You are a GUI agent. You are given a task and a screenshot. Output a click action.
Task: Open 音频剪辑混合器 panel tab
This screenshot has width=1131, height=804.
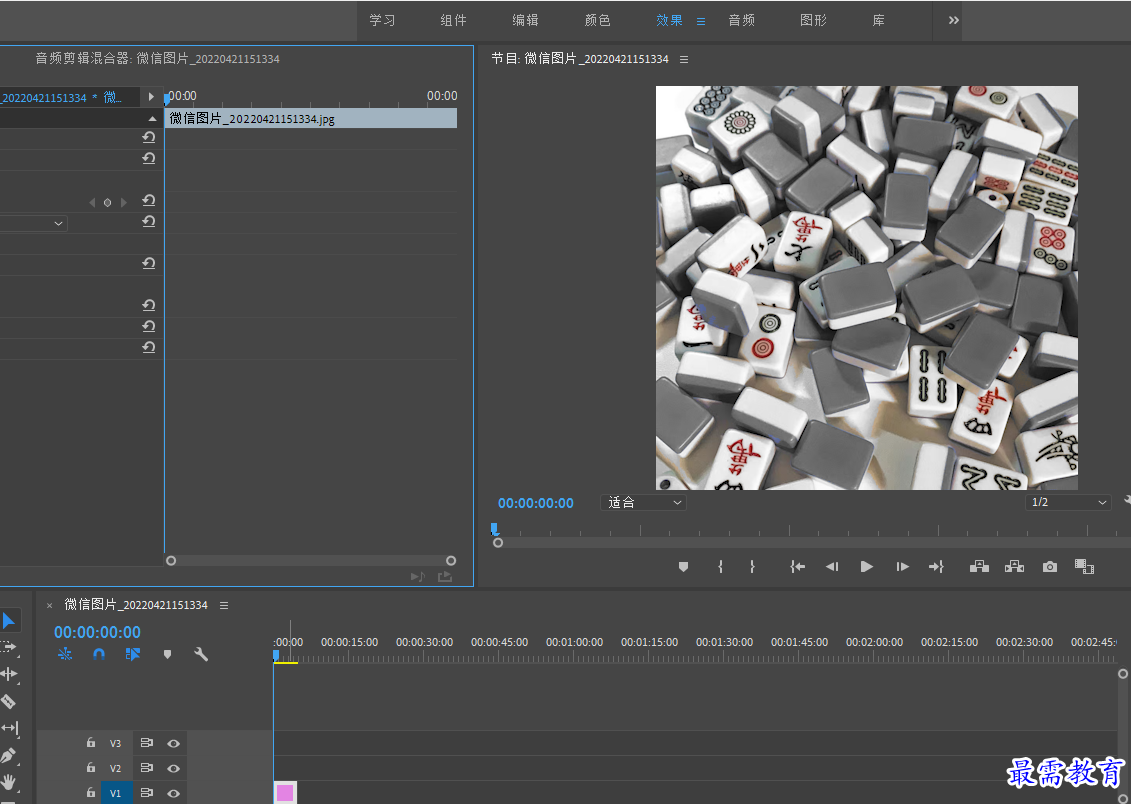coord(157,58)
